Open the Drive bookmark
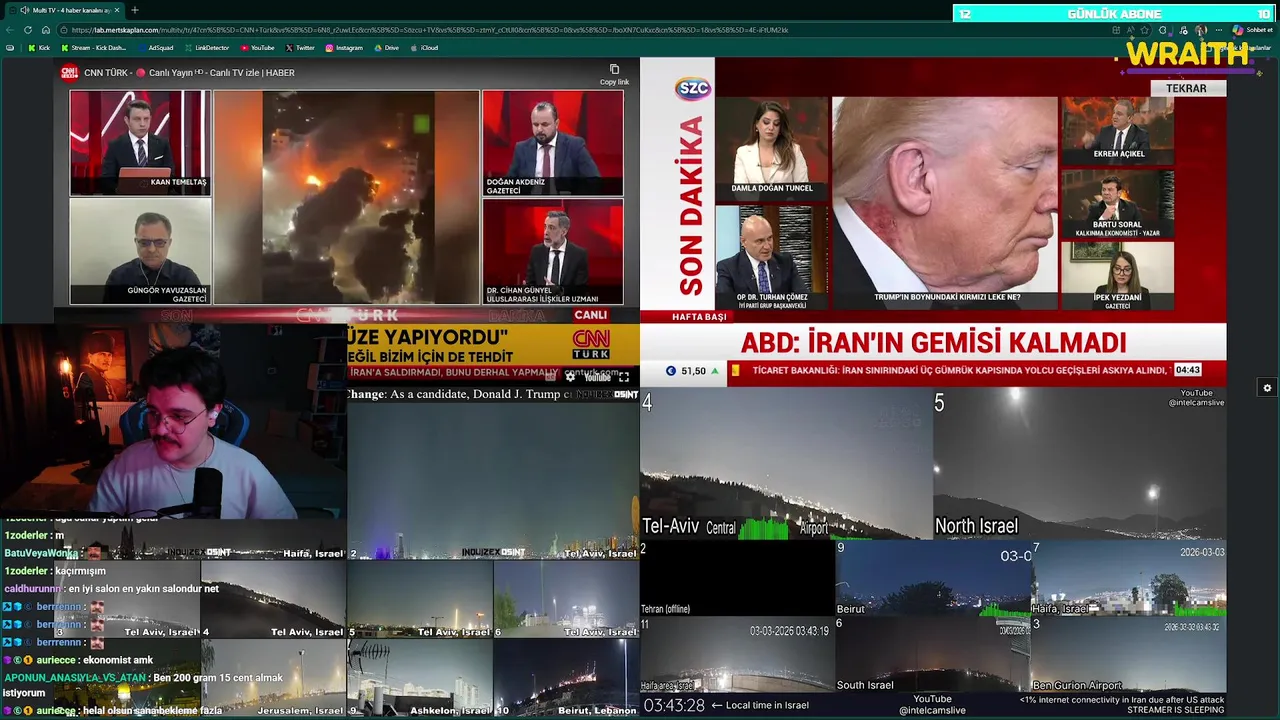Viewport: 1280px width, 720px height. [x=386, y=48]
